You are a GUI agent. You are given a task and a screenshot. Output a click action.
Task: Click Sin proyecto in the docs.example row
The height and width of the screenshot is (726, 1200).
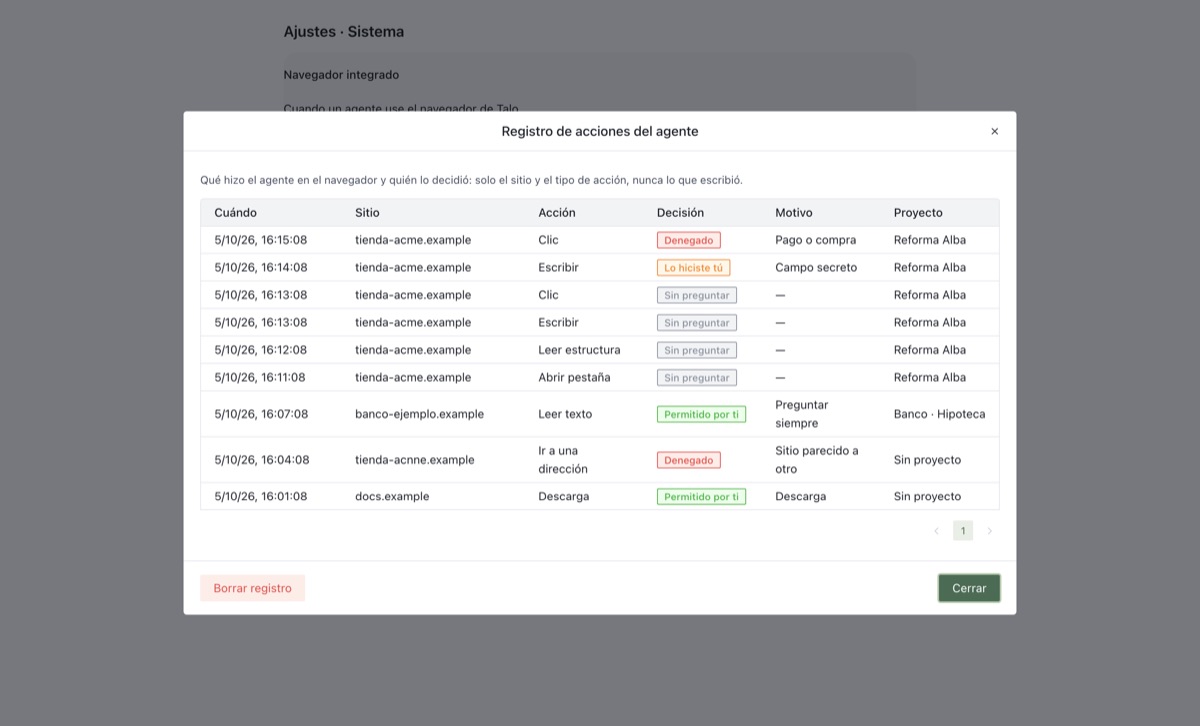click(927, 496)
